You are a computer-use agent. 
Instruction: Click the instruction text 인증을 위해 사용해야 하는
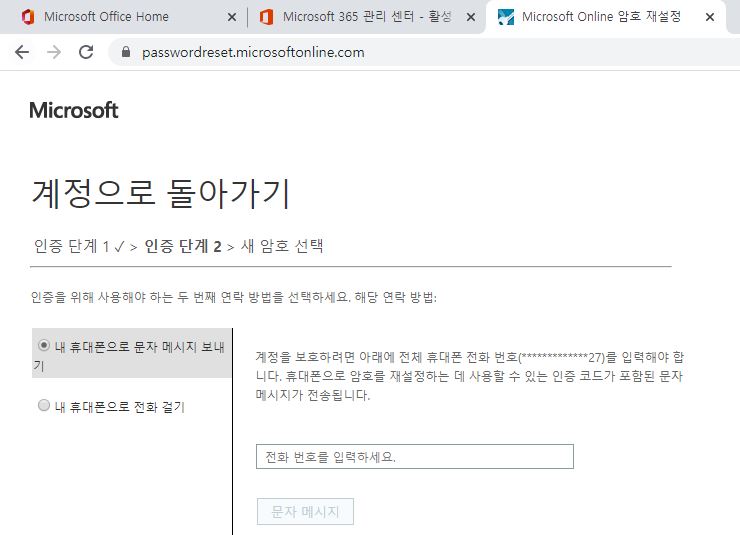pos(234,297)
